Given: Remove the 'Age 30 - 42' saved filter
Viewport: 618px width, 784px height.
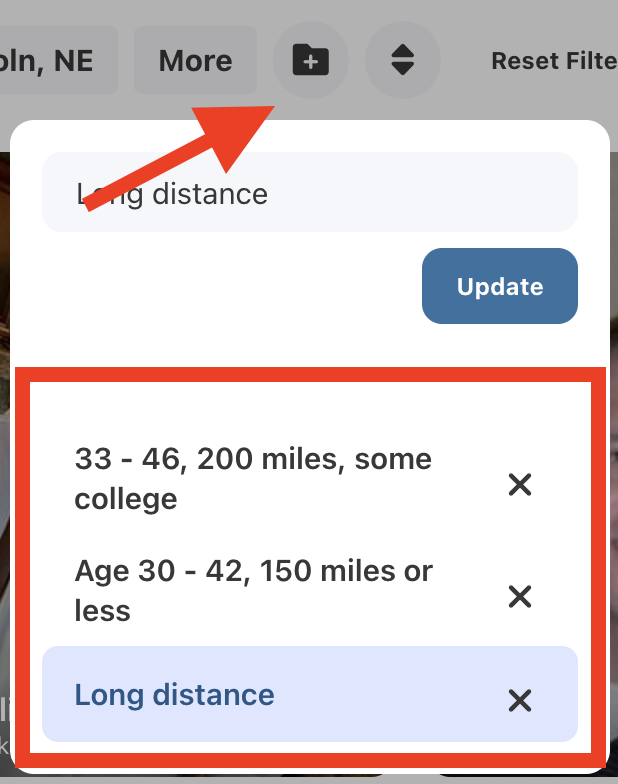Looking at the screenshot, I should coord(519,597).
